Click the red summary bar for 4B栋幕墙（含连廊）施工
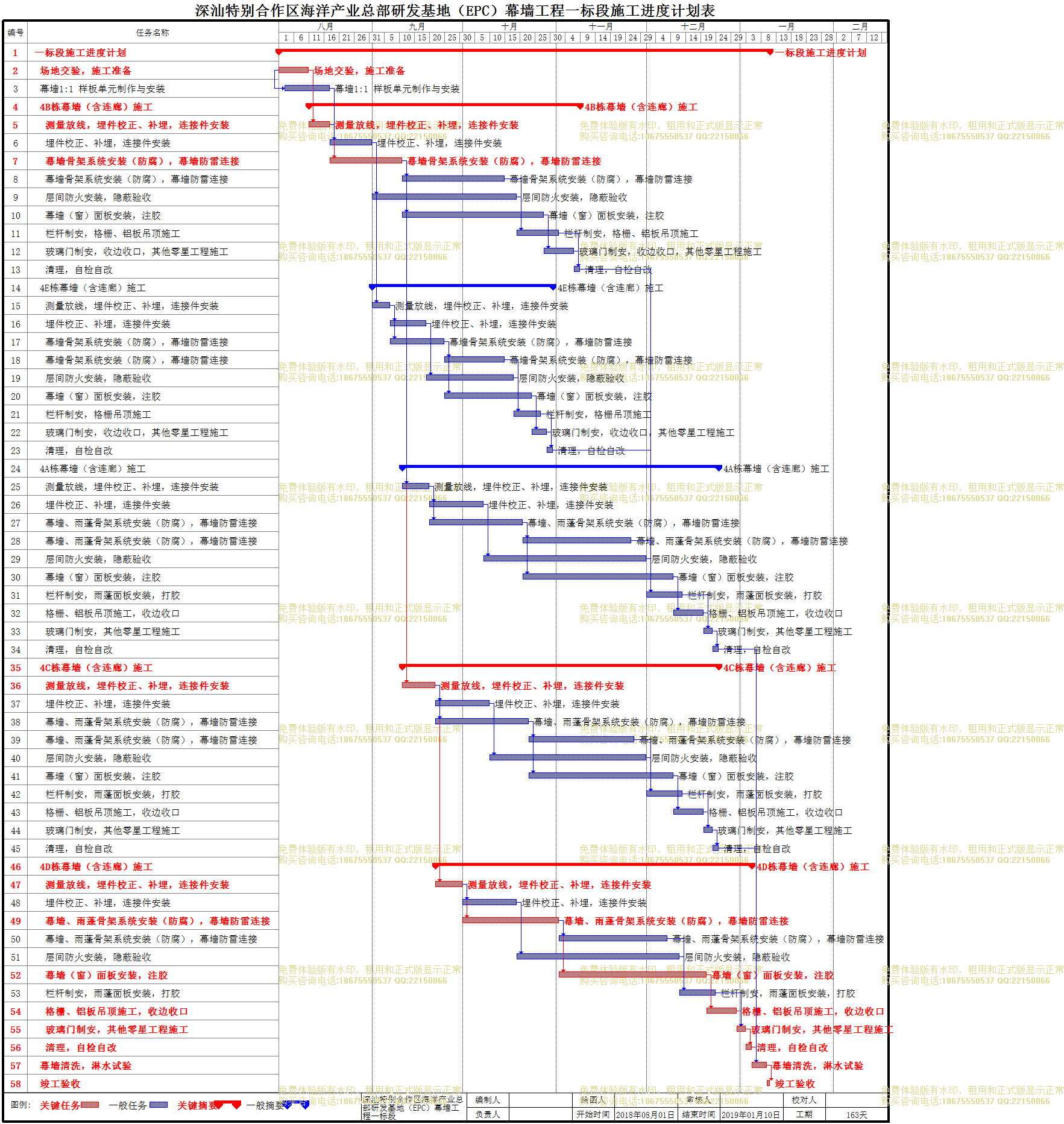 point(445,105)
